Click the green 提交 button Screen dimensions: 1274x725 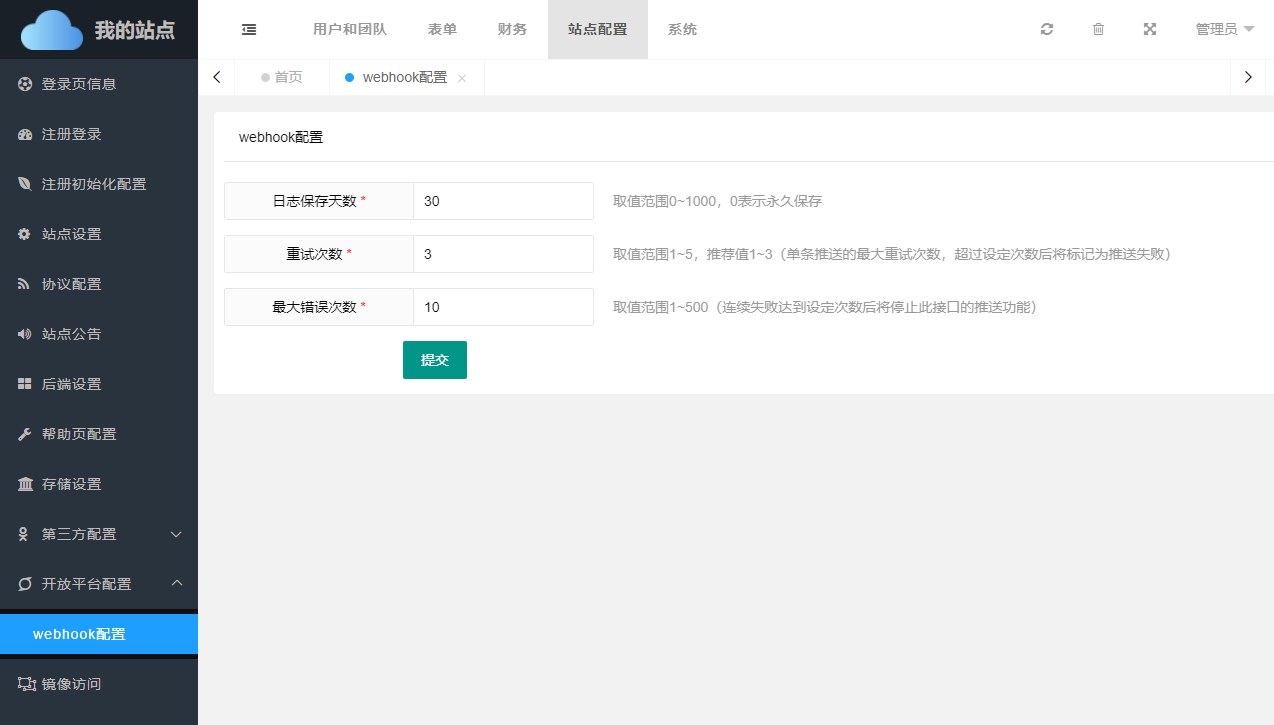click(435, 360)
